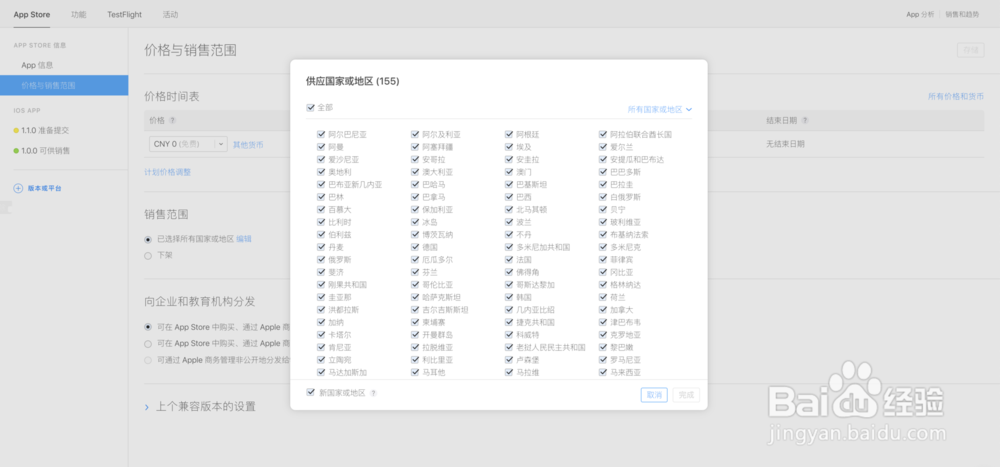Uncheck the 俄罗斯 checkbox
The image size is (1000, 467).
321,260
